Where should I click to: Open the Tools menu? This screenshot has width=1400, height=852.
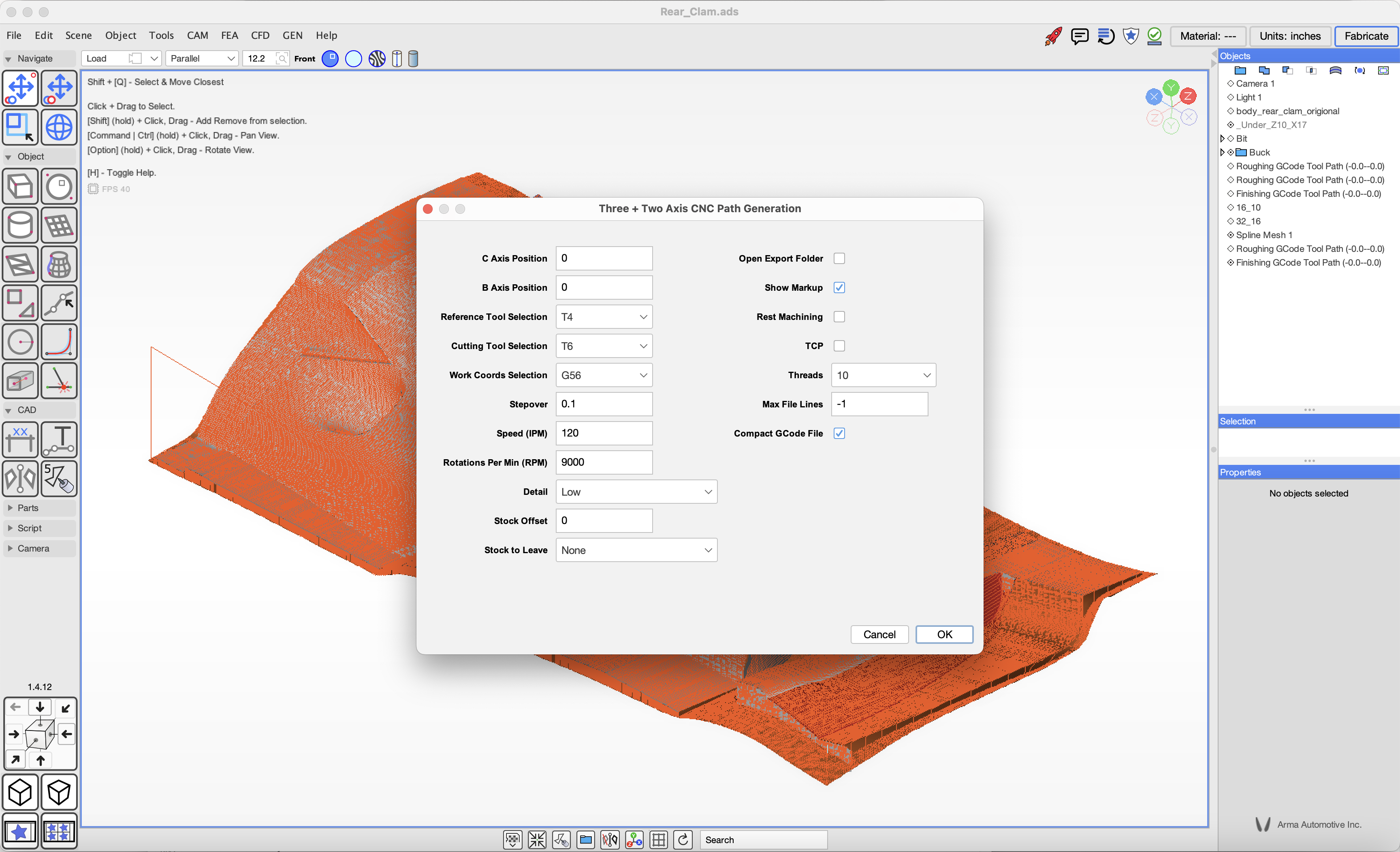coord(161,35)
